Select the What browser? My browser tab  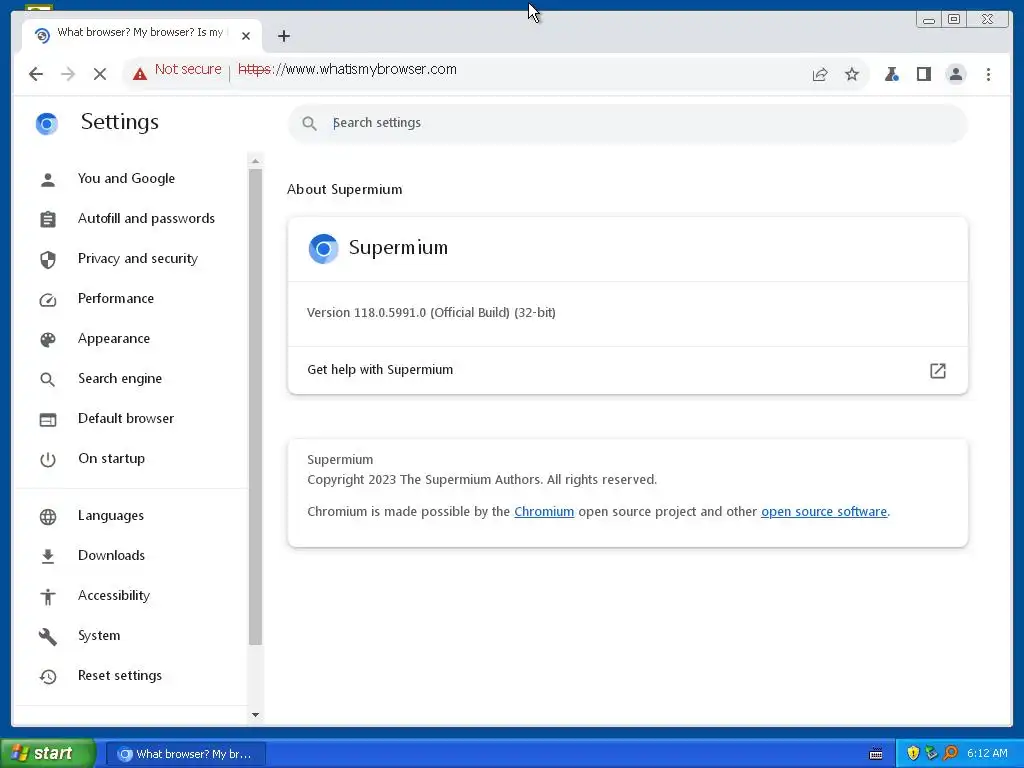tap(142, 35)
